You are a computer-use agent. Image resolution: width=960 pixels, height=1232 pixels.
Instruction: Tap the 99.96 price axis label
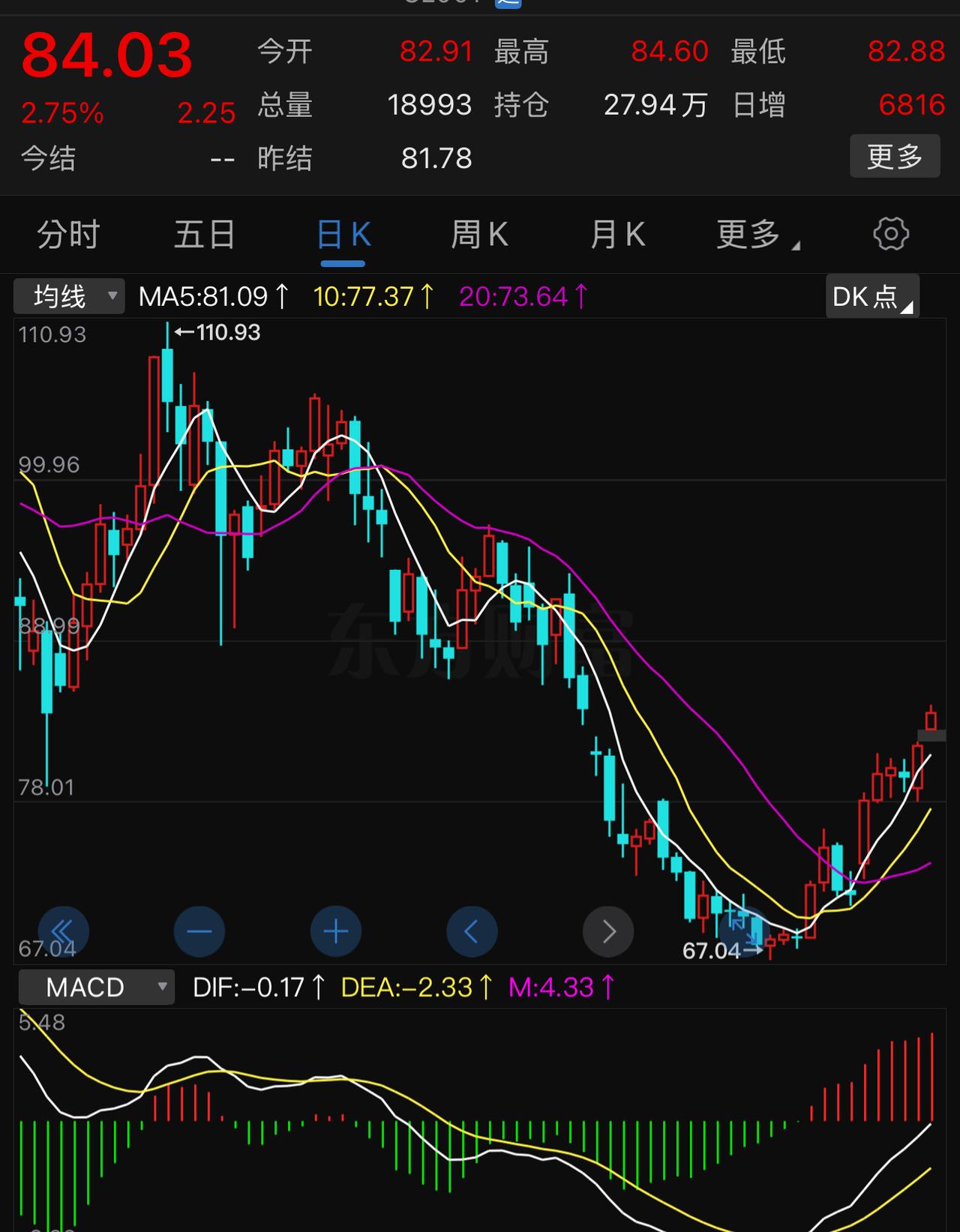pos(49,465)
